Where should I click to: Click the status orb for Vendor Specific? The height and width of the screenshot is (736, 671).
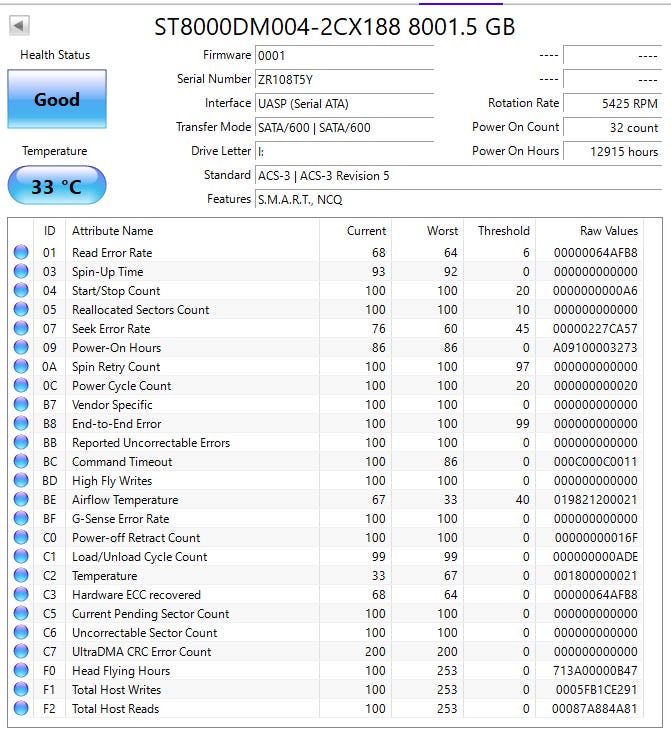[x=21, y=405]
